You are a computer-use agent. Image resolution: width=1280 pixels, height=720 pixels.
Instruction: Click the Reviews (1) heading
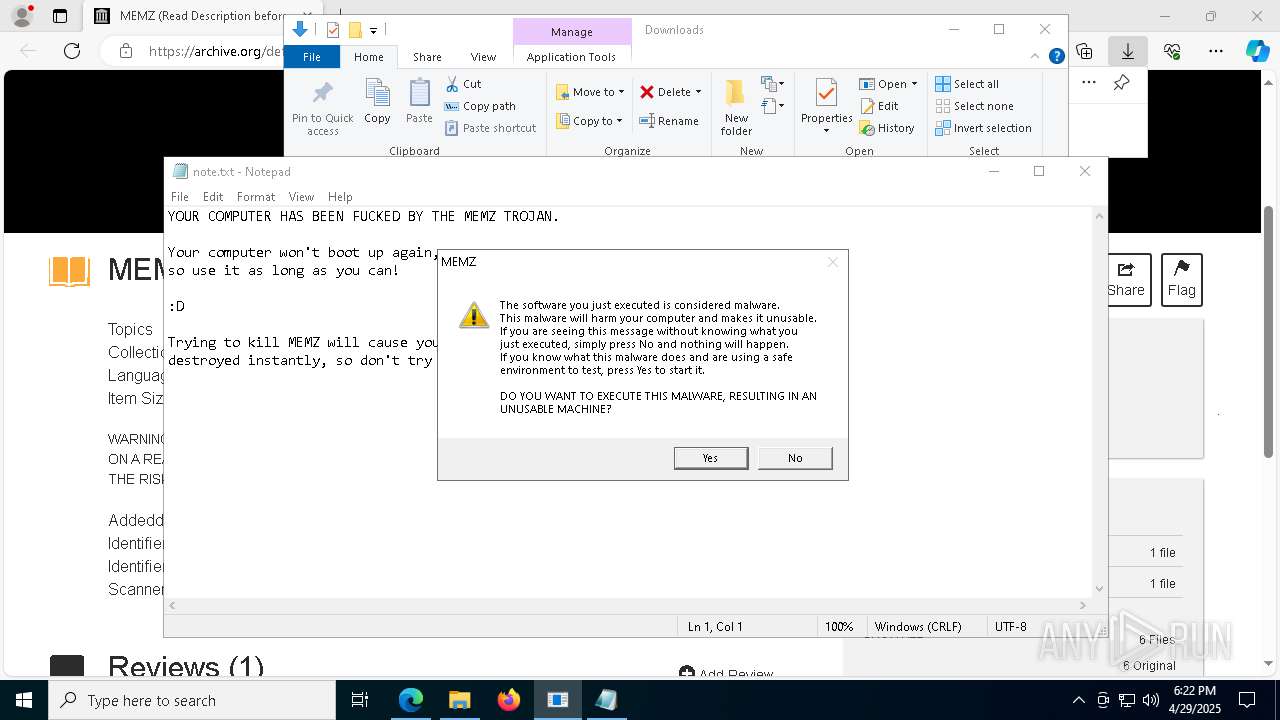tap(186, 667)
